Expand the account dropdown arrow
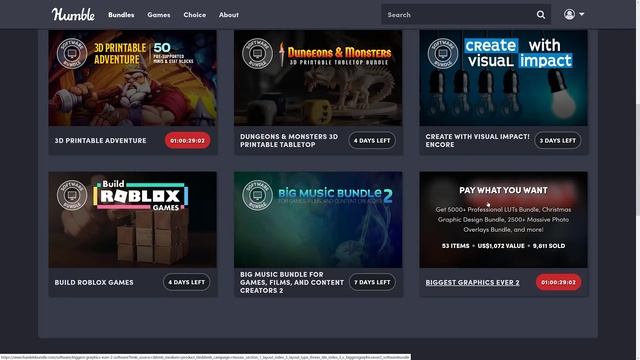The height and width of the screenshot is (360, 640). pos(582,14)
